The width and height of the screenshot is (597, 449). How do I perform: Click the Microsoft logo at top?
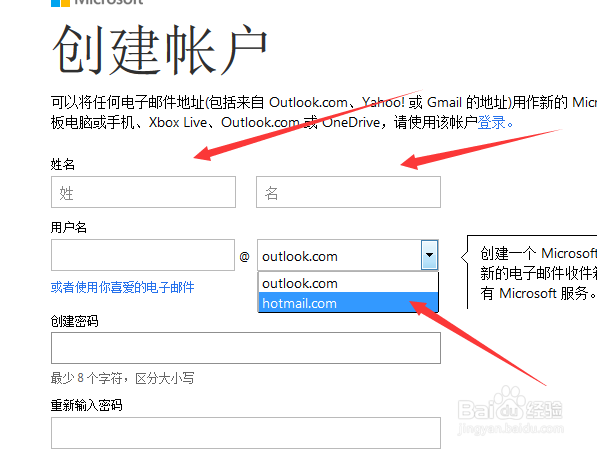[97, 2]
